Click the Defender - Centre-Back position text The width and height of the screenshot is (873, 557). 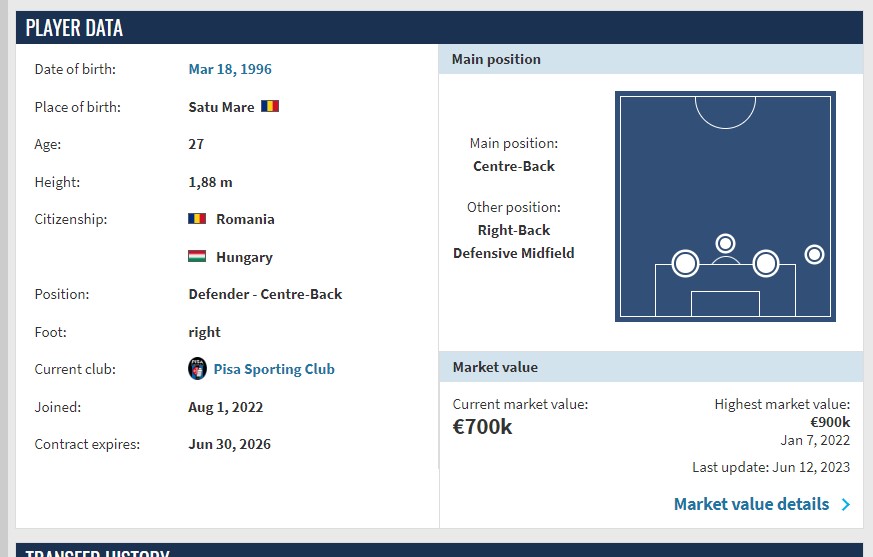coord(265,294)
